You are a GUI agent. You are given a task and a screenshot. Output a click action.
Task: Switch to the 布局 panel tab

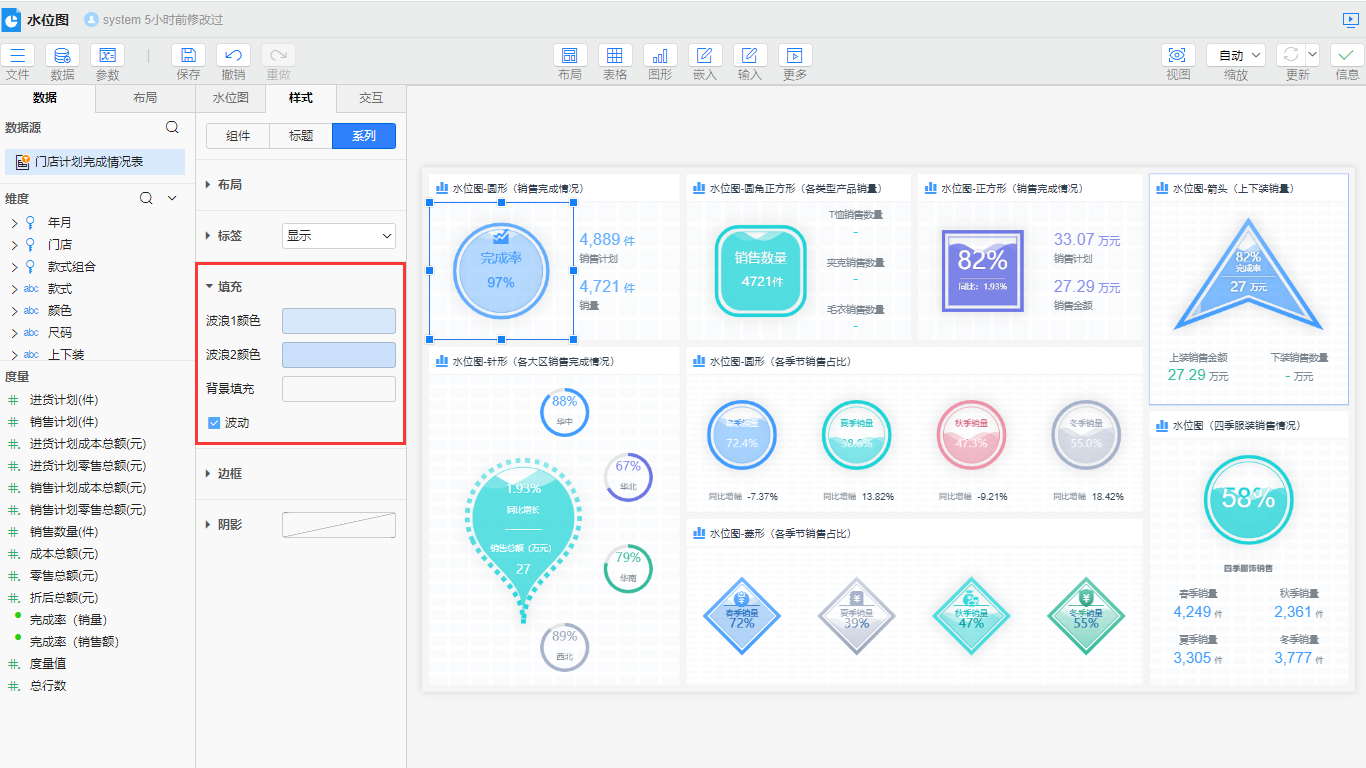(145, 98)
